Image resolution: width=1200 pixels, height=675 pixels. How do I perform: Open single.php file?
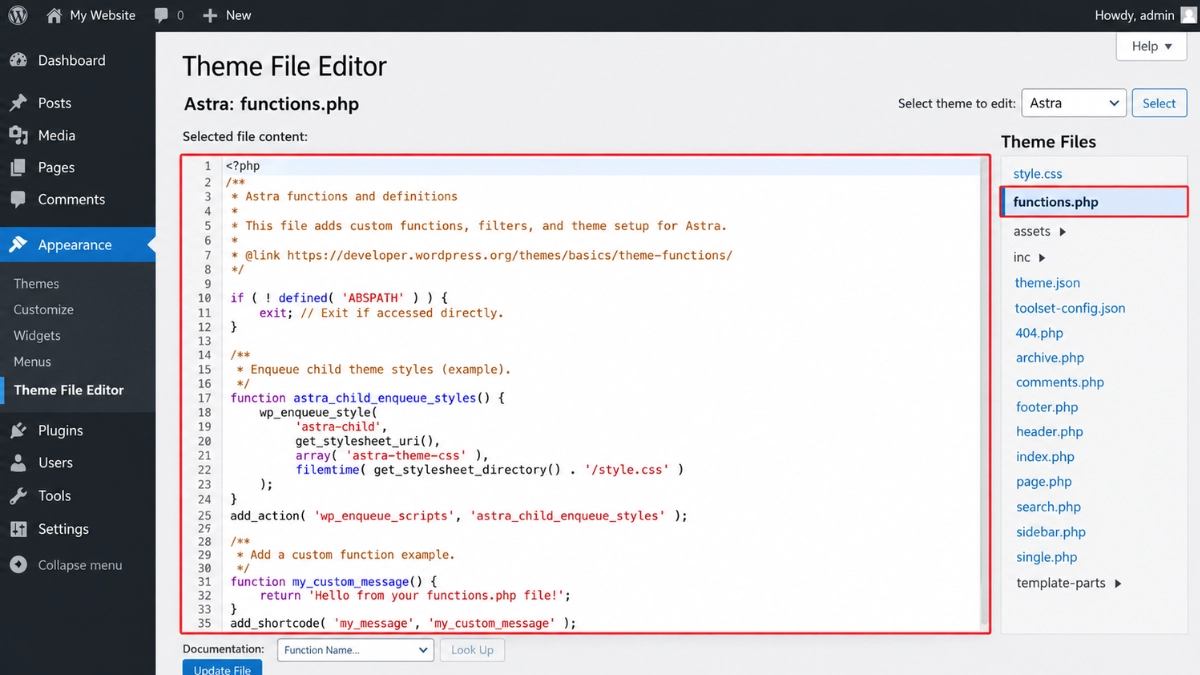click(x=1046, y=557)
